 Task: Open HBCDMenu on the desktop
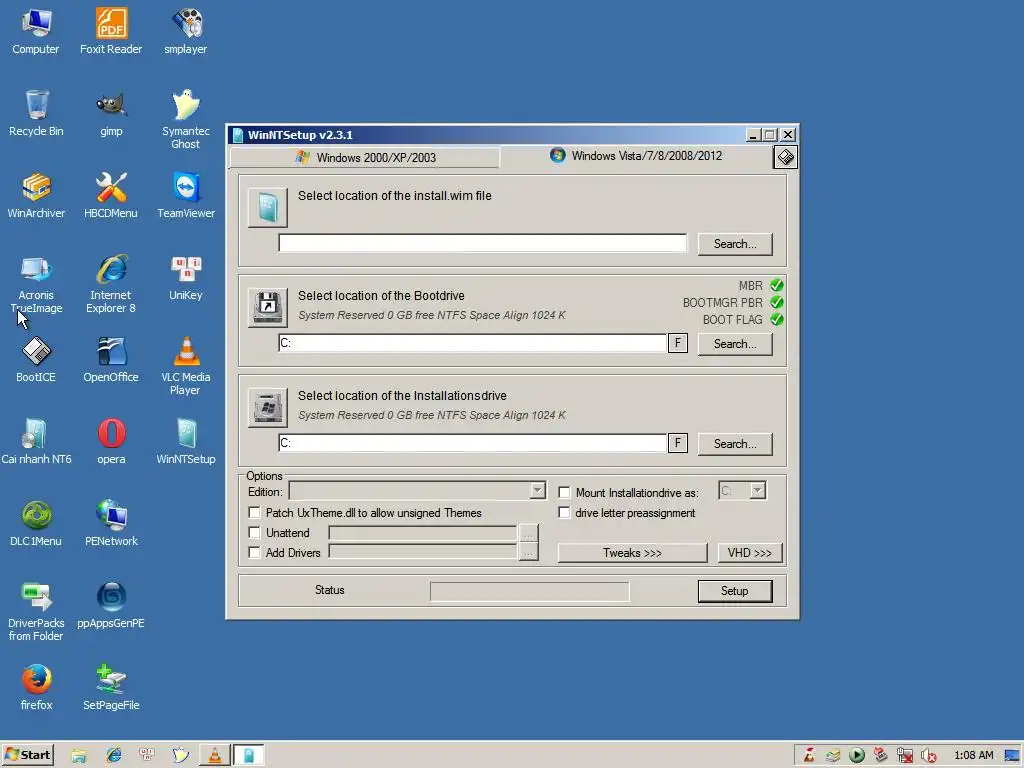(111, 195)
